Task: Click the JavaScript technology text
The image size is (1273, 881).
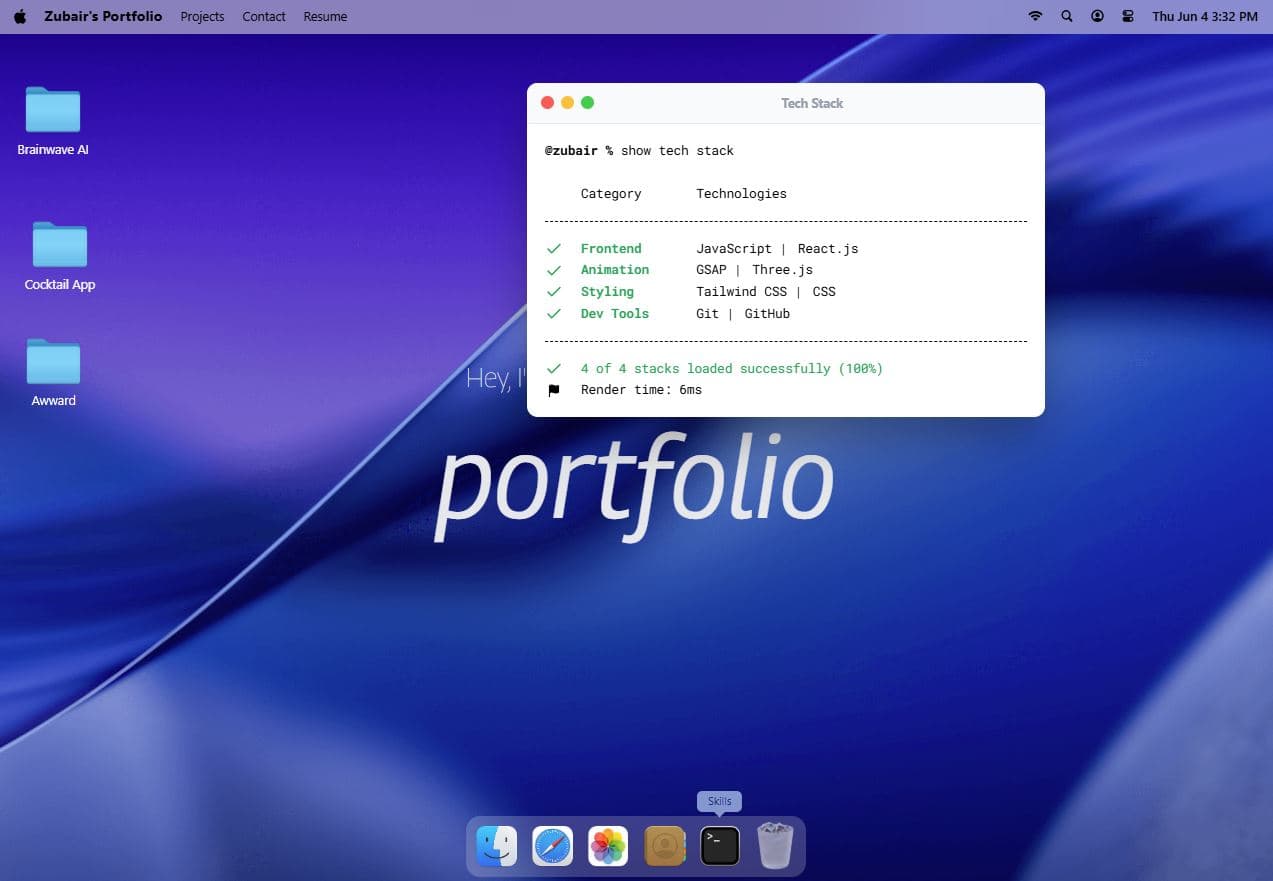Action: (x=734, y=249)
